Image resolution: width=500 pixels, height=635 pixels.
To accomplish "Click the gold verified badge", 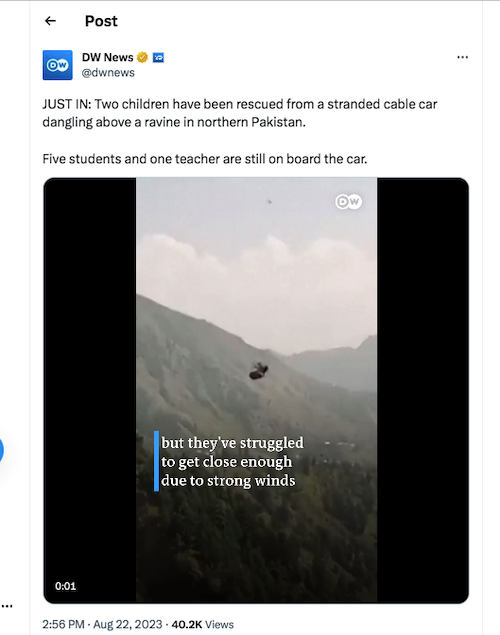I will [142, 58].
